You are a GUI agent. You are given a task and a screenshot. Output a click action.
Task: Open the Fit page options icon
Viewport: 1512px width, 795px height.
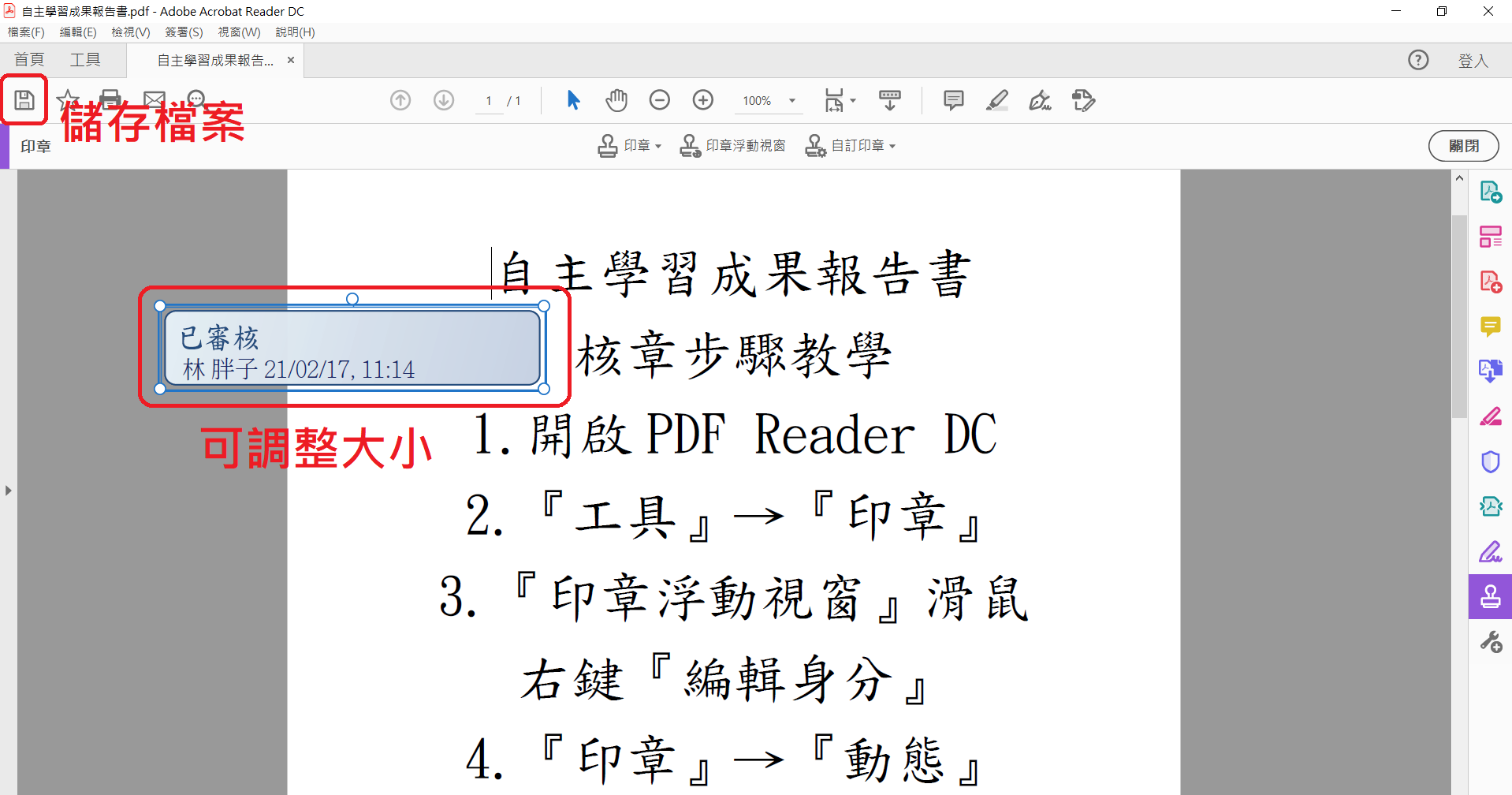(x=840, y=100)
